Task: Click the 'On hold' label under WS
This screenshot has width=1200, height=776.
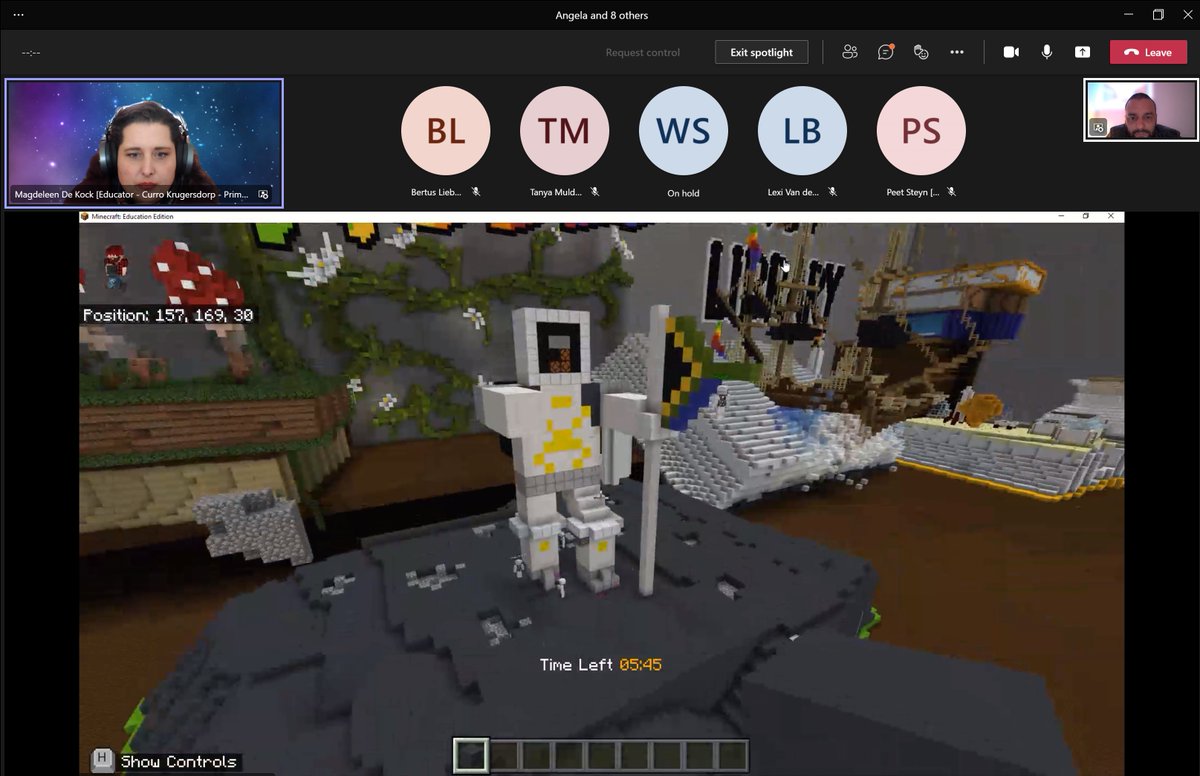Action: (x=683, y=193)
